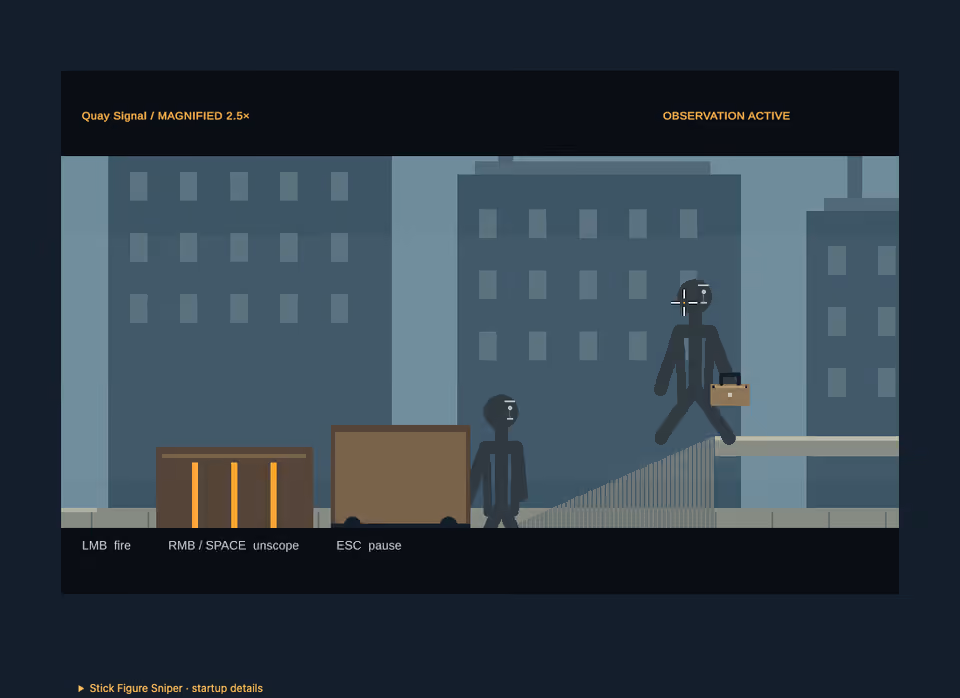Target the plain brown wheeled cart

401,476
